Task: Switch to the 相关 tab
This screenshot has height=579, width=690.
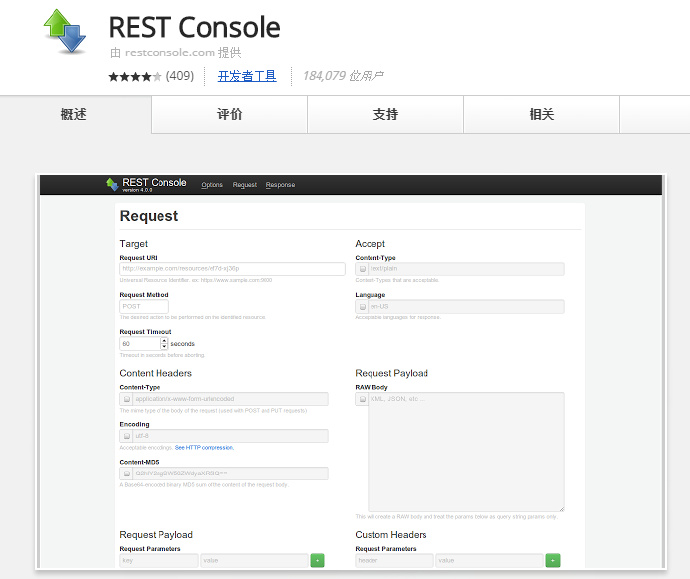Action: click(x=541, y=114)
